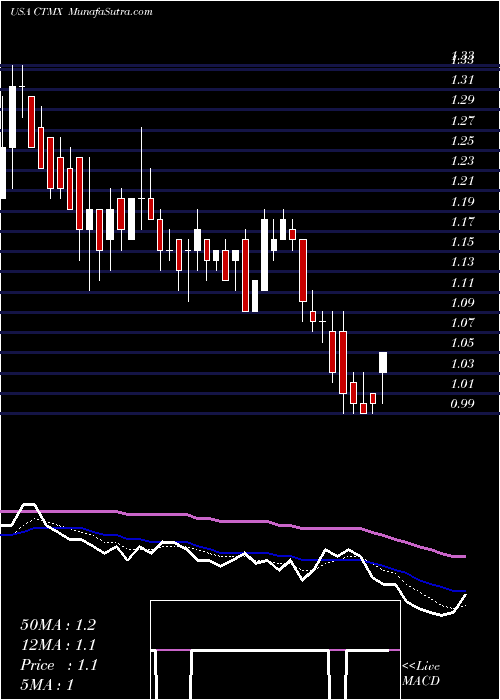Select the 1.07 price axis label
Image resolution: width=500 pixels, height=700 pixels.
click(x=462, y=323)
